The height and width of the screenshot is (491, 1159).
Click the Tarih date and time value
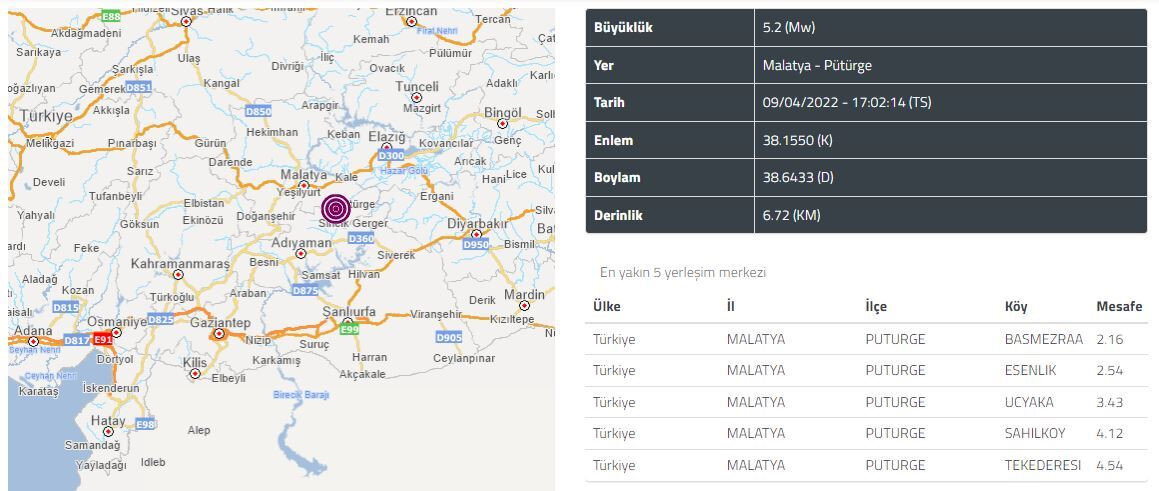846,103
